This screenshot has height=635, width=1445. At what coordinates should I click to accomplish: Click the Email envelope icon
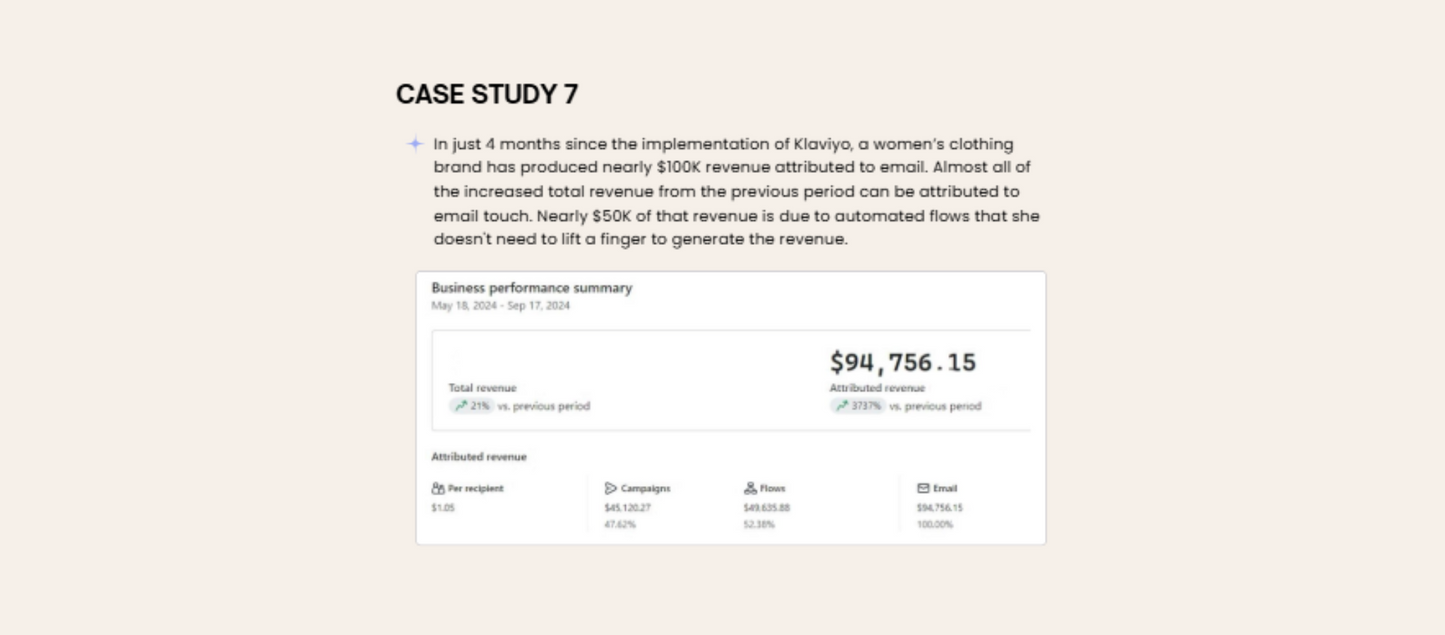coord(923,489)
